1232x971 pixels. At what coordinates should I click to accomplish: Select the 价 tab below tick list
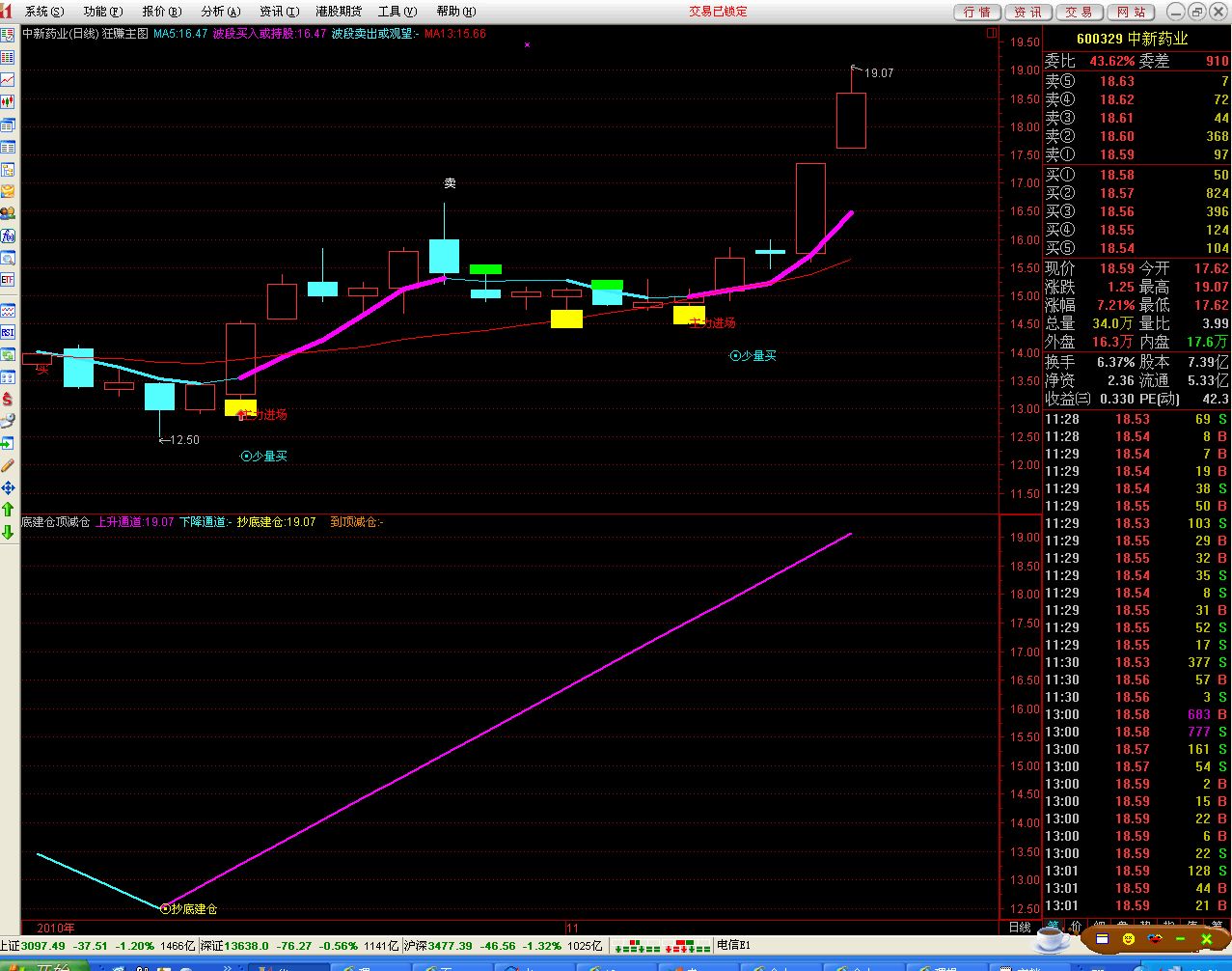point(1076,927)
